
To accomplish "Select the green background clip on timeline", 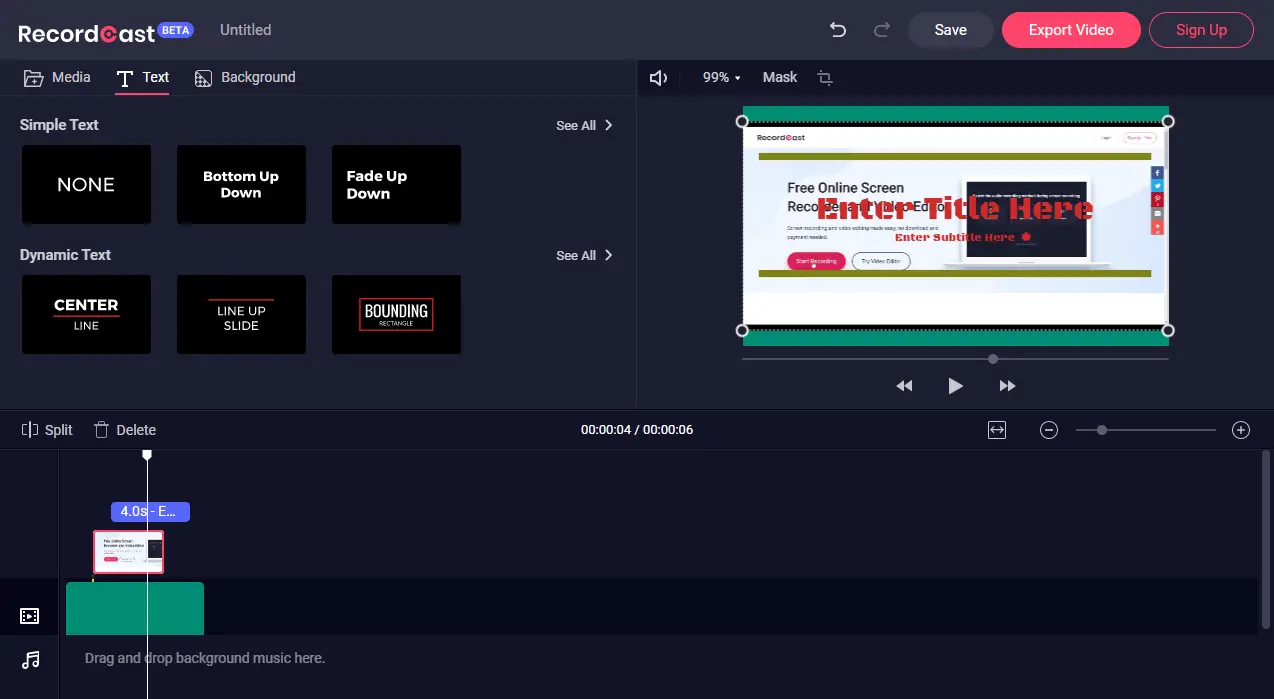I will coord(135,608).
